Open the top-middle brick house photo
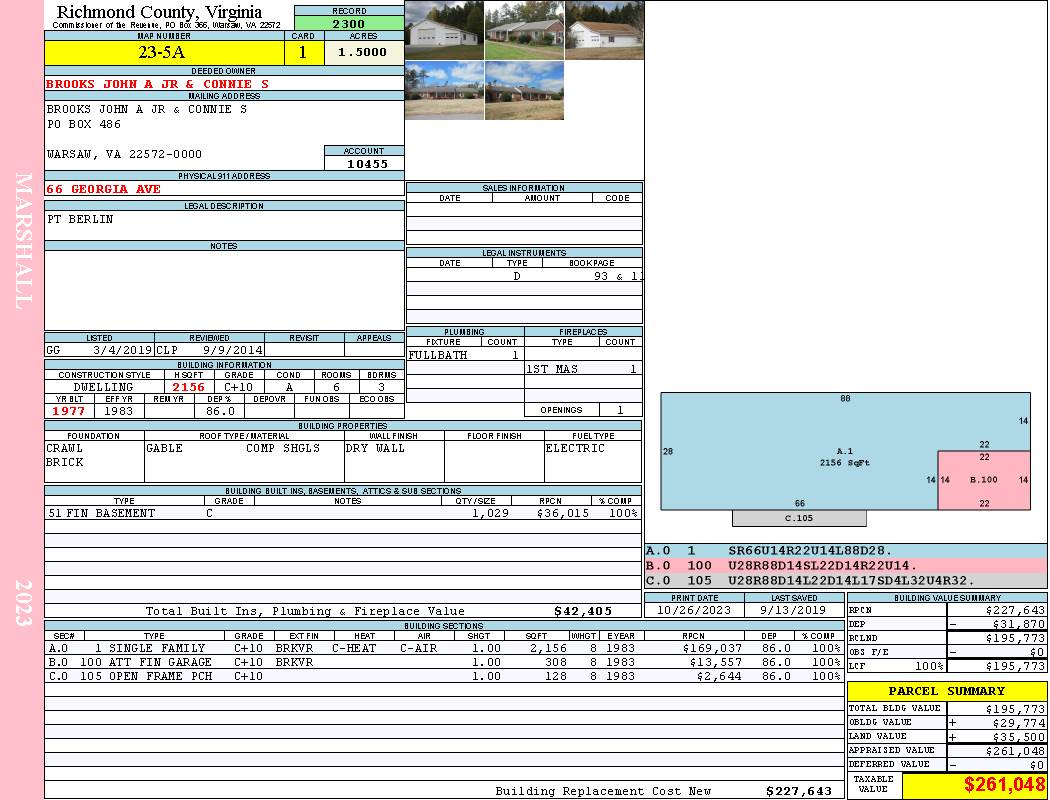The image size is (1050, 800). (x=524, y=30)
